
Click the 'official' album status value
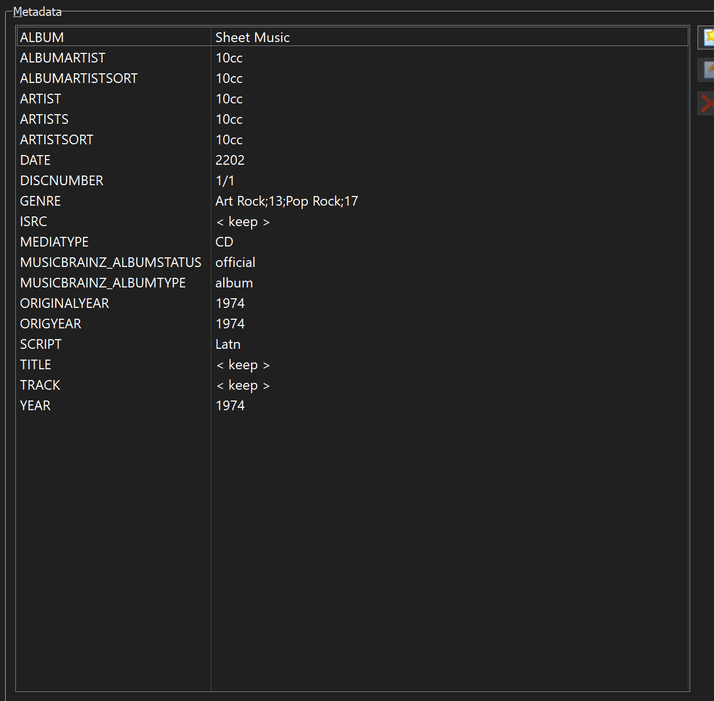pyautogui.click(x=235, y=263)
